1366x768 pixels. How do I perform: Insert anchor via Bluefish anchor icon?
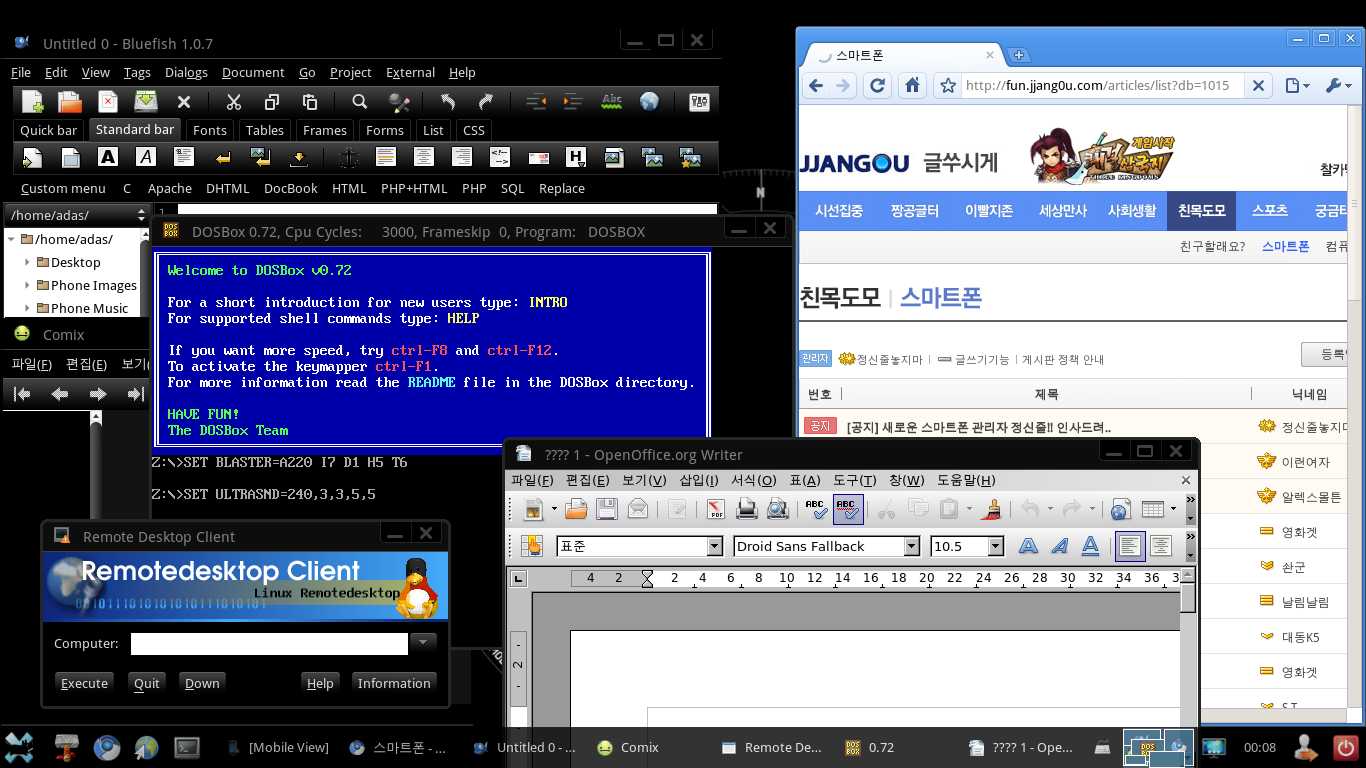tap(349, 157)
